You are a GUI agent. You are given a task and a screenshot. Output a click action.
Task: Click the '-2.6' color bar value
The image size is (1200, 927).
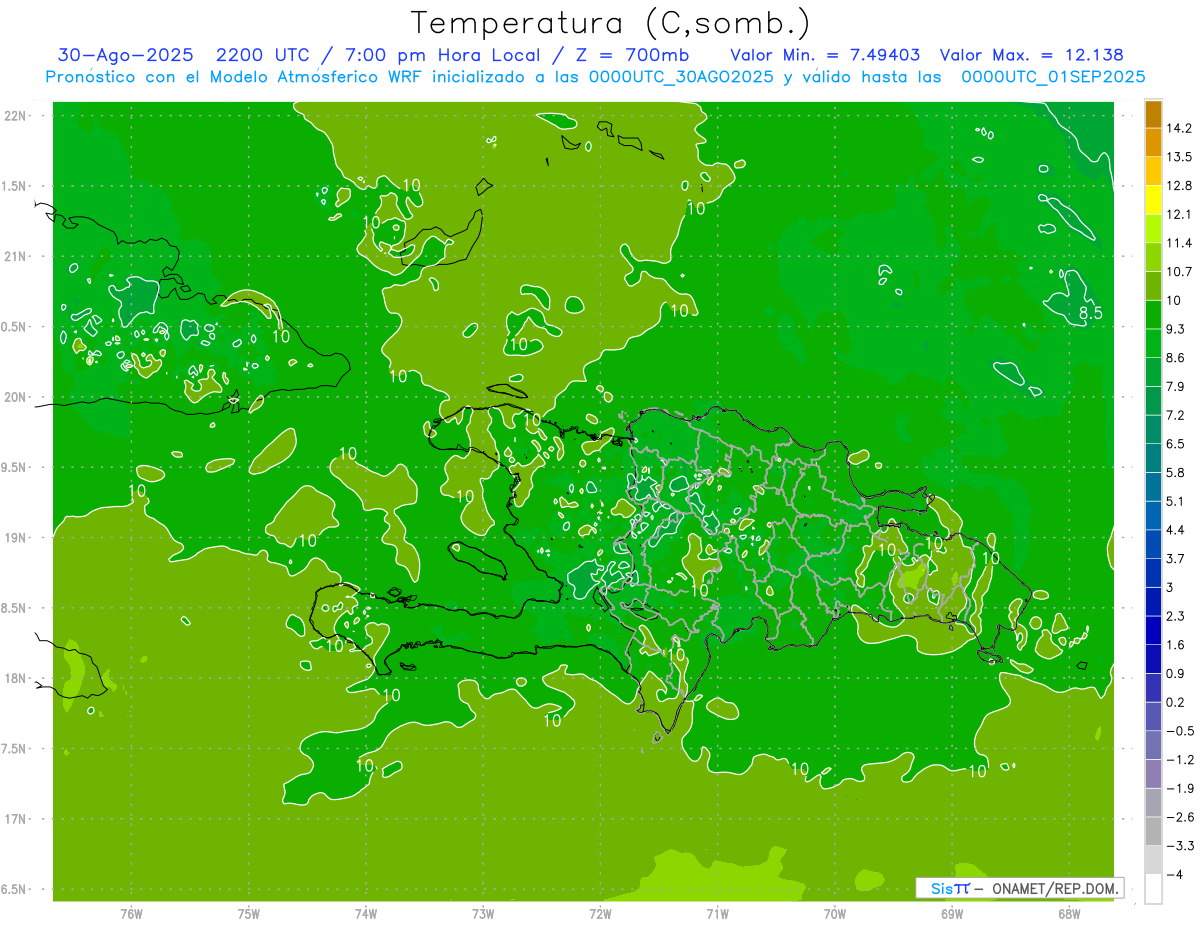tap(1180, 817)
